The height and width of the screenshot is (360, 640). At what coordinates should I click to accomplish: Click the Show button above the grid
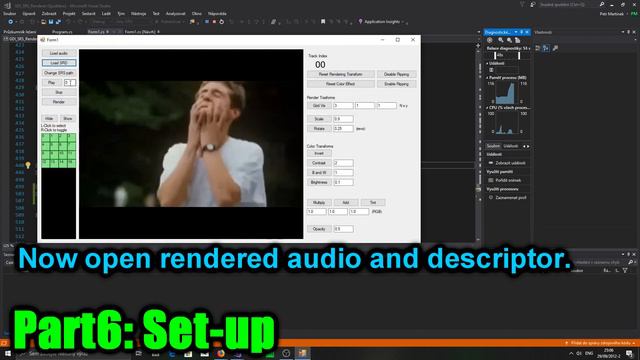(x=68, y=118)
